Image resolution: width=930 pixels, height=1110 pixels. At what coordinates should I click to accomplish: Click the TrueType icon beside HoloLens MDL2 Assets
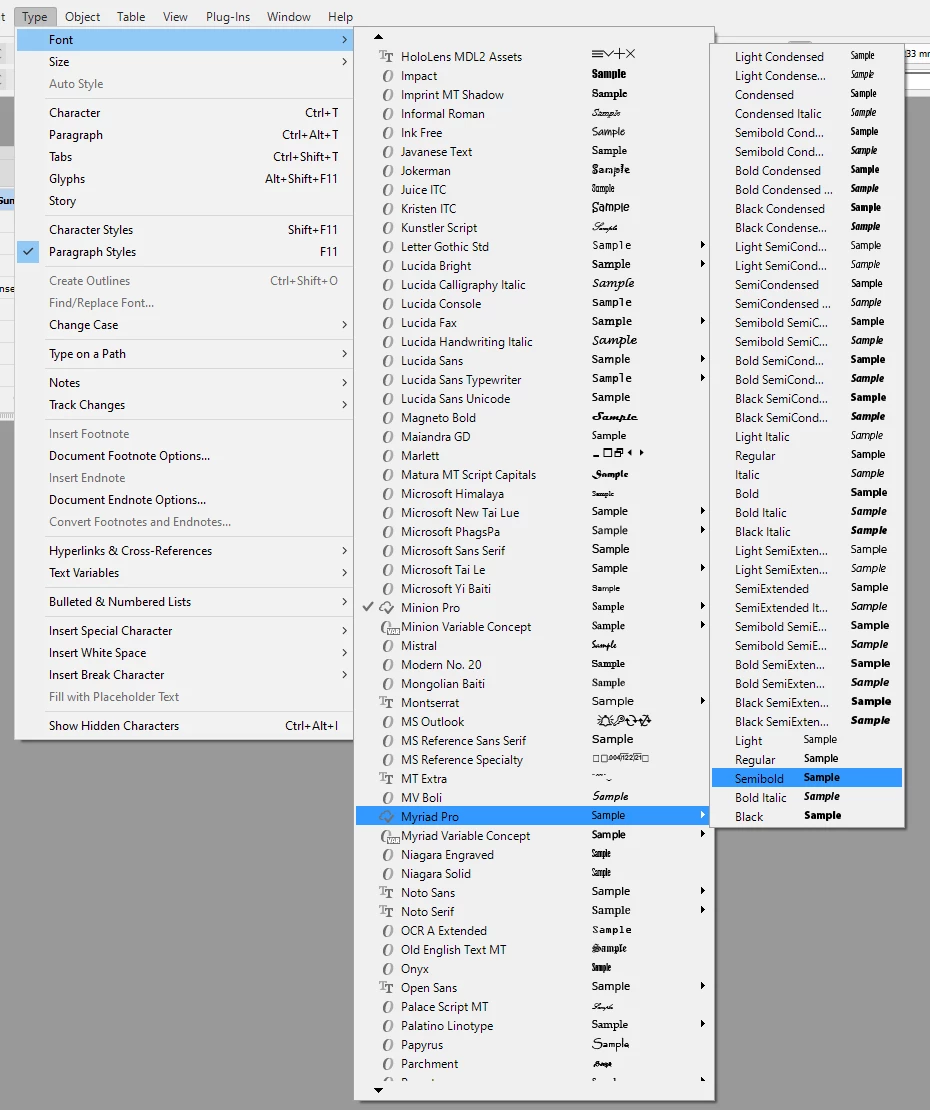386,57
